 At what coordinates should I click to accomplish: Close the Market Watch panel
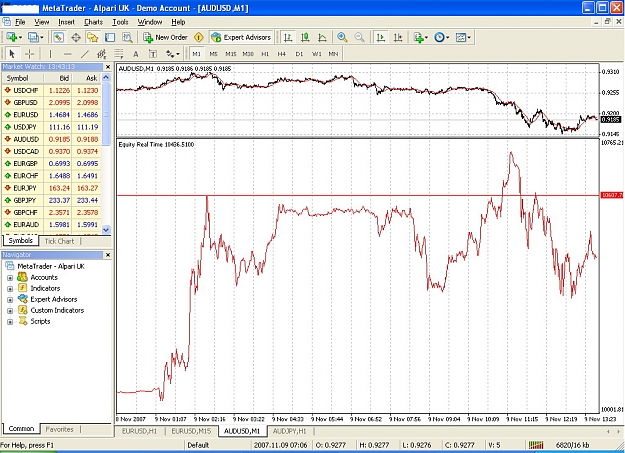pyautogui.click(x=108, y=67)
